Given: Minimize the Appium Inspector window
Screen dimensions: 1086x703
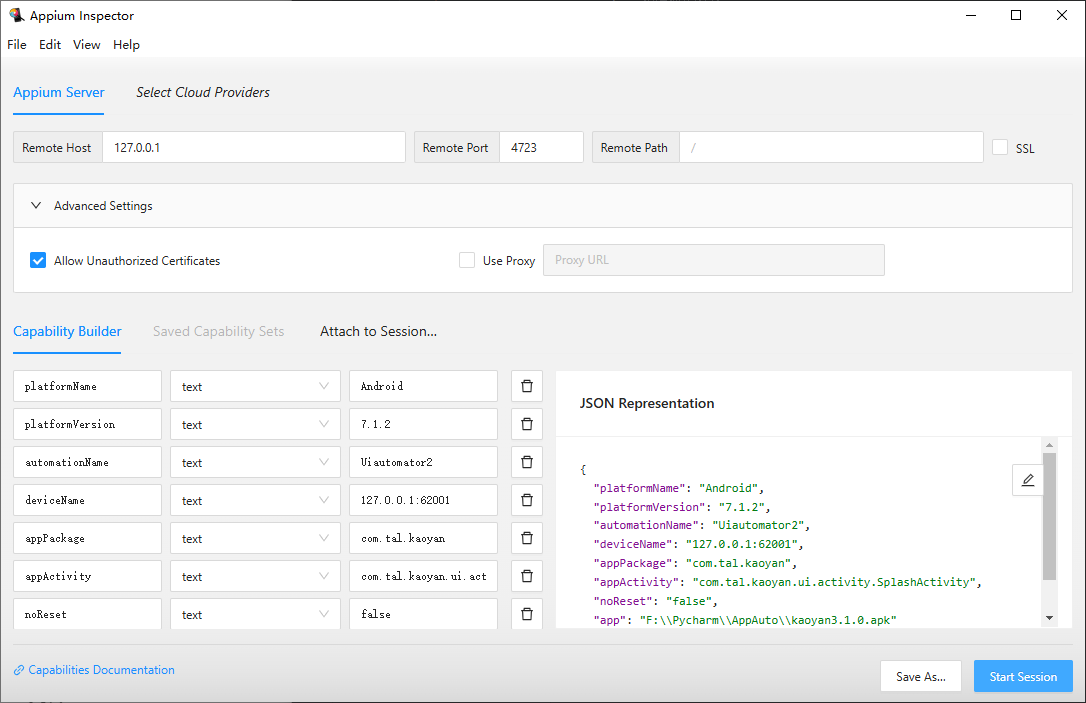Looking at the screenshot, I should click(971, 15).
